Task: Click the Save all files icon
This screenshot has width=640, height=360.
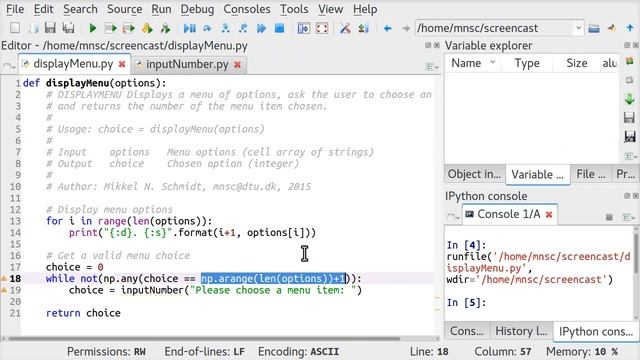Action: [x=68, y=28]
